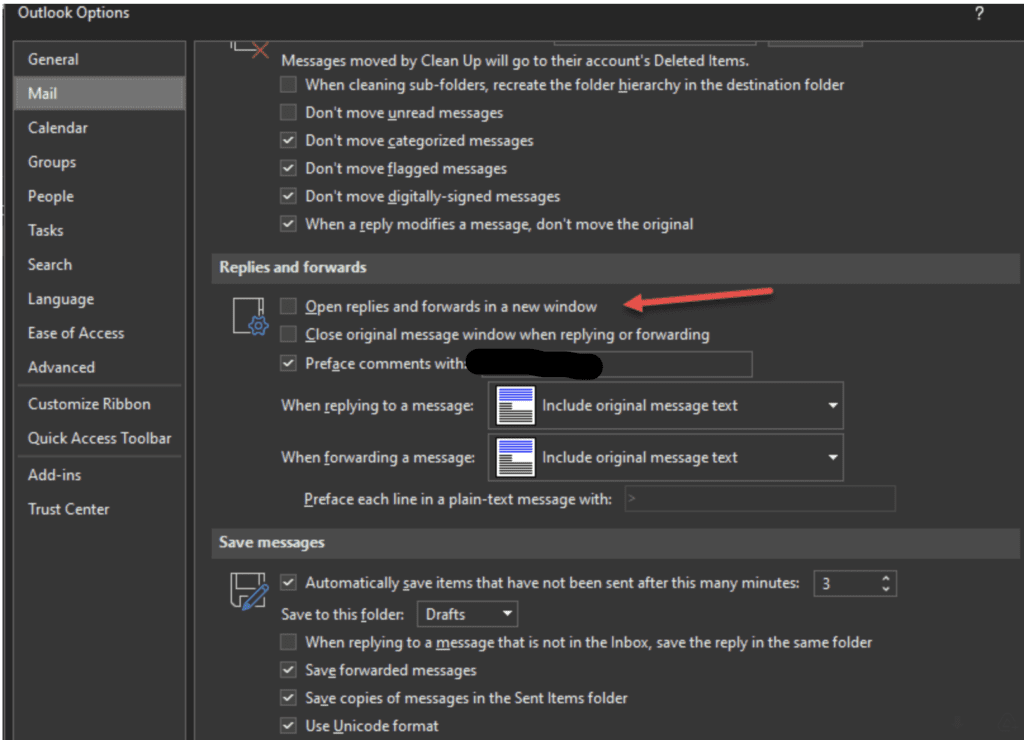1024x740 pixels.
Task: Enable don't move unread messages
Action: [x=288, y=112]
